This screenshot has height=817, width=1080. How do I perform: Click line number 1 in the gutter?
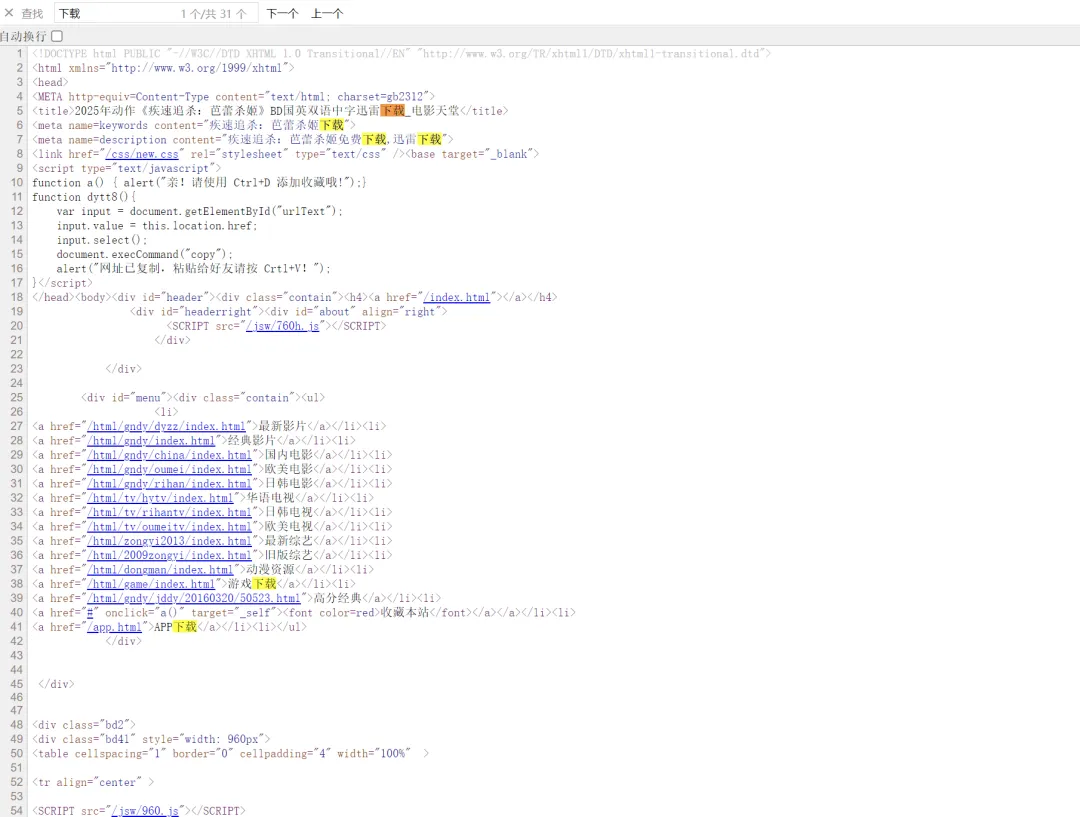point(20,53)
